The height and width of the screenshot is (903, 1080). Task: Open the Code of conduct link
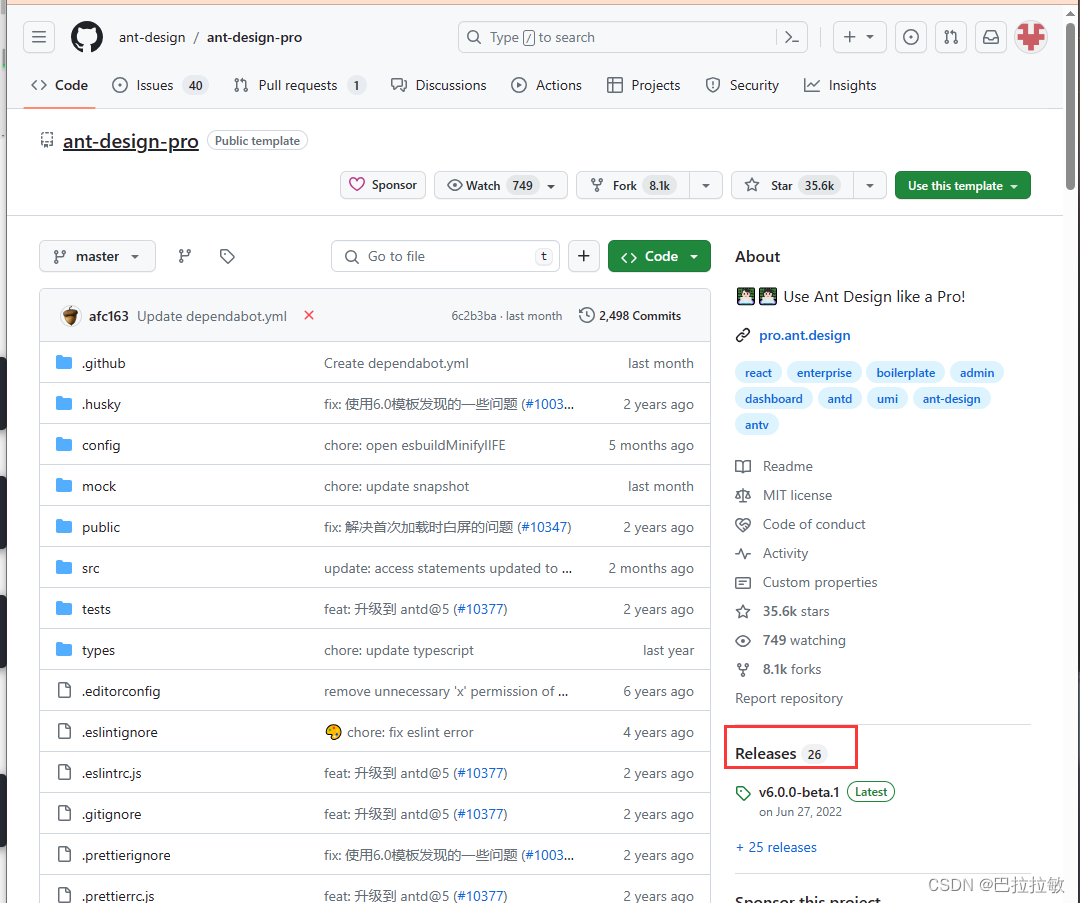tap(813, 524)
